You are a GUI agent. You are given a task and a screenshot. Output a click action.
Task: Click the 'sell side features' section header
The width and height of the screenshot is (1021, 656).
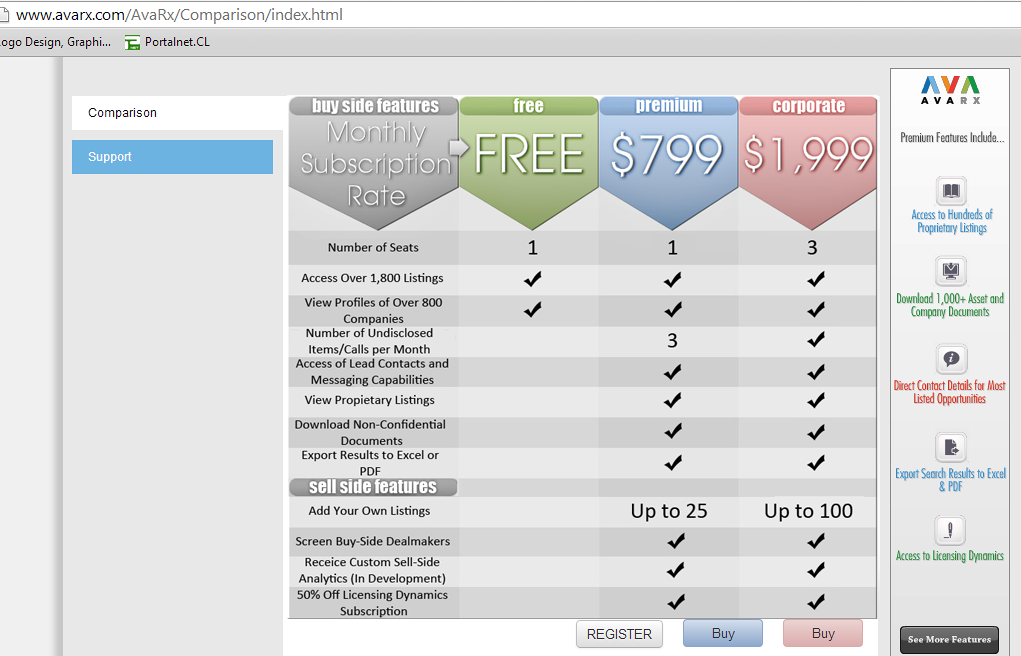[373, 487]
